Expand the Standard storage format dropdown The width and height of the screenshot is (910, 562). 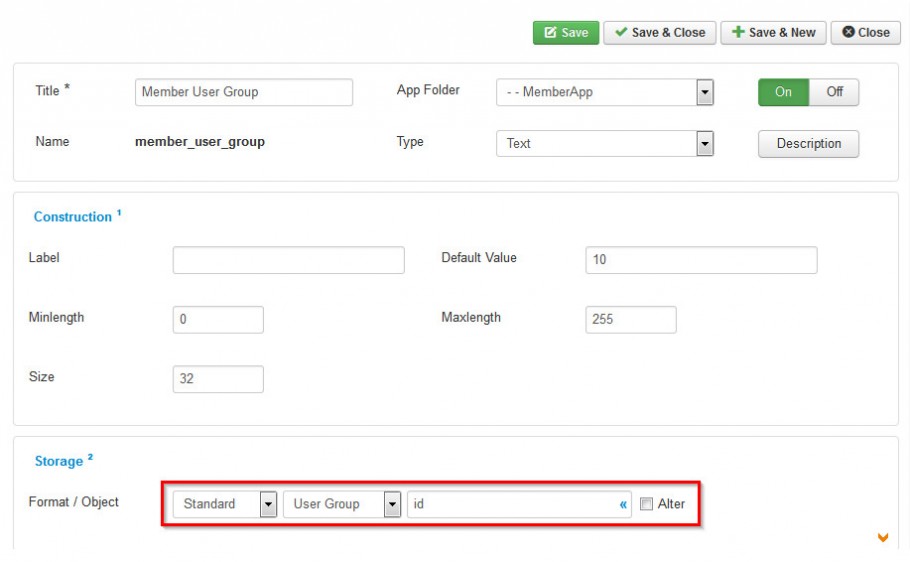point(225,504)
